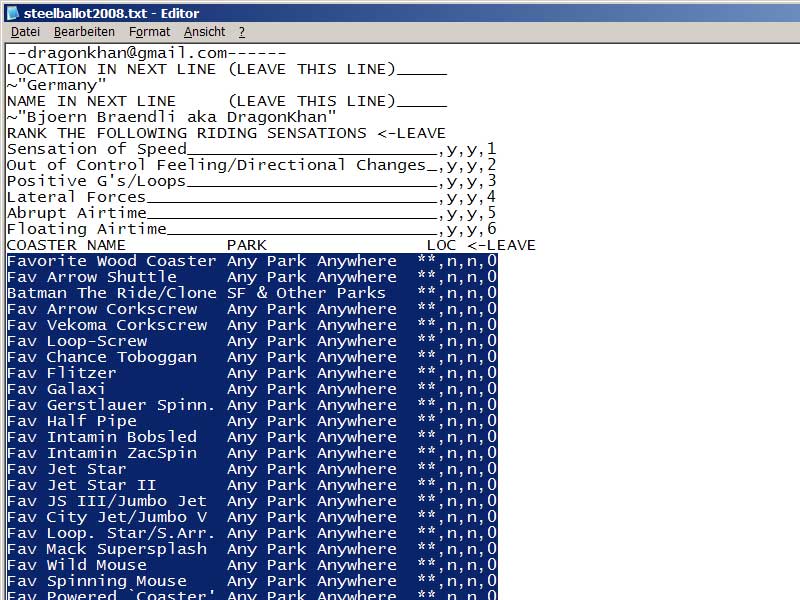Click the Fav Spinning Mouse row
This screenshot has width=800, height=600.
coord(97,581)
